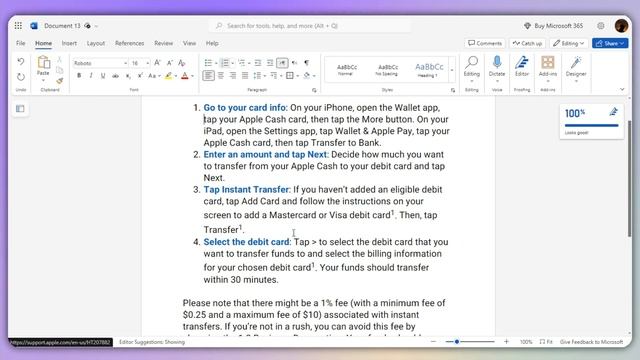Screen dimensions: 640x360
Task: Center align the paragraph
Action: click(x=221, y=76)
